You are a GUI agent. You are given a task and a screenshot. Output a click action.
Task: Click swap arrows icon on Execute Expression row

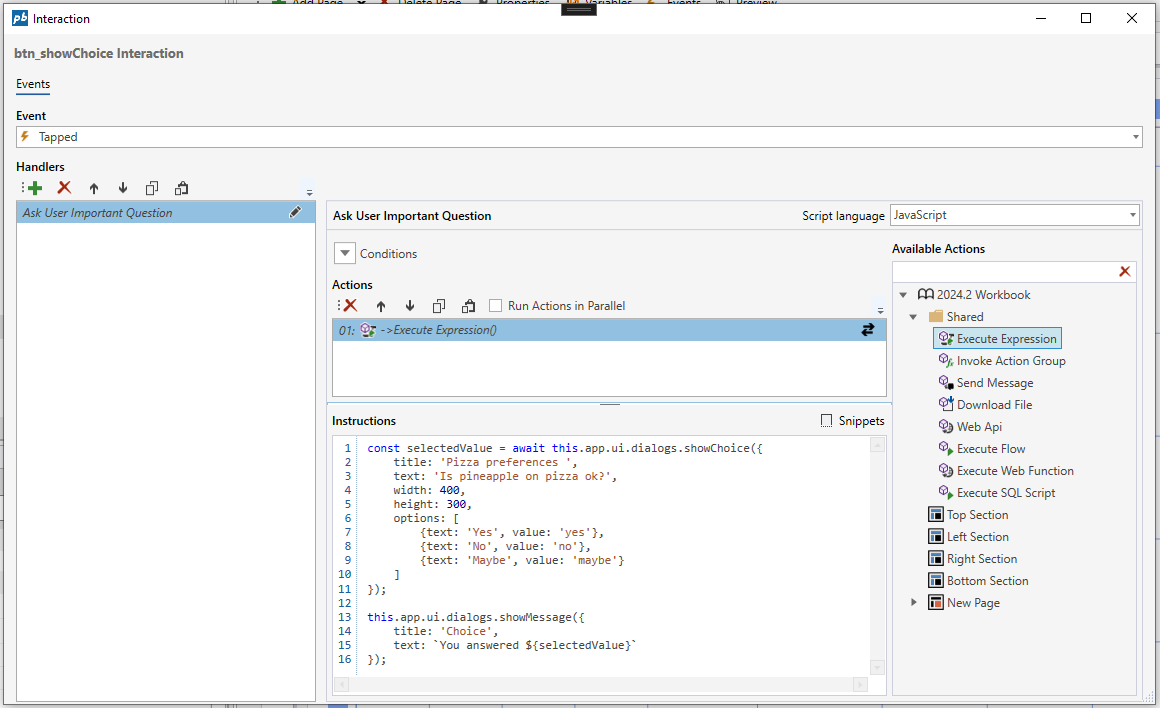867,329
